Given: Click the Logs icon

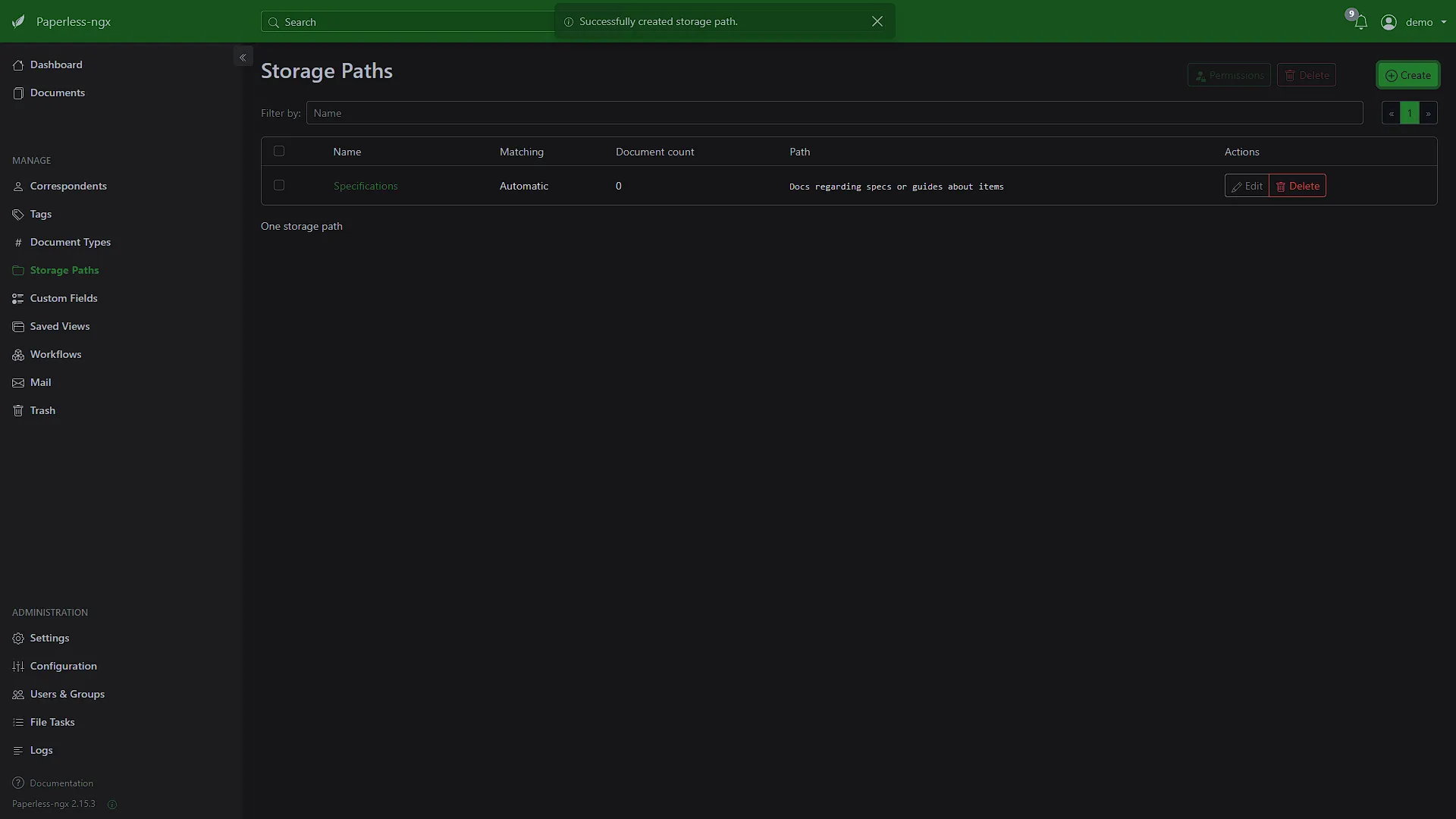Looking at the screenshot, I should coord(18,751).
